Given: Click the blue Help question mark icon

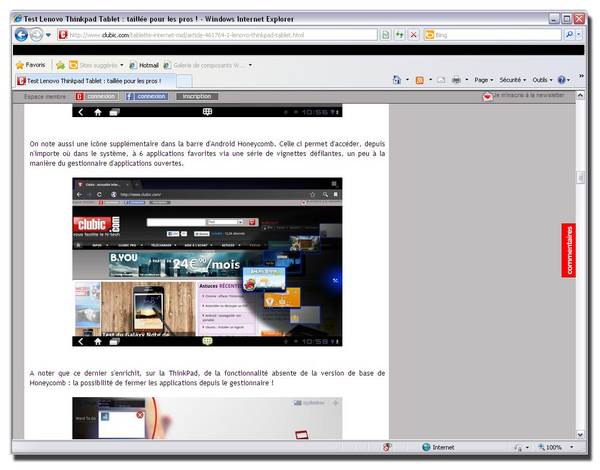Looking at the screenshot, I should tap(561, 80).
